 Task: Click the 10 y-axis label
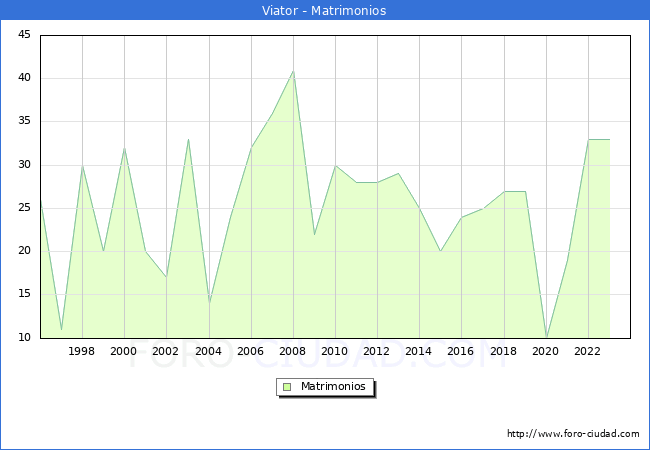(23, 338)
